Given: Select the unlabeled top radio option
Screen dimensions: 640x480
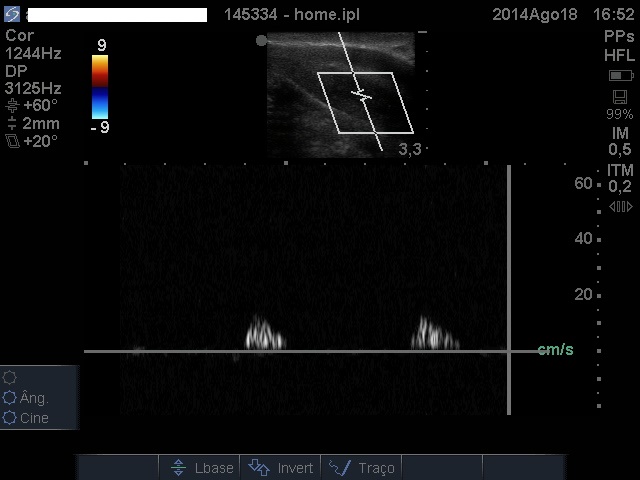Looking at the screenshot, I should [x=11, y=378].
